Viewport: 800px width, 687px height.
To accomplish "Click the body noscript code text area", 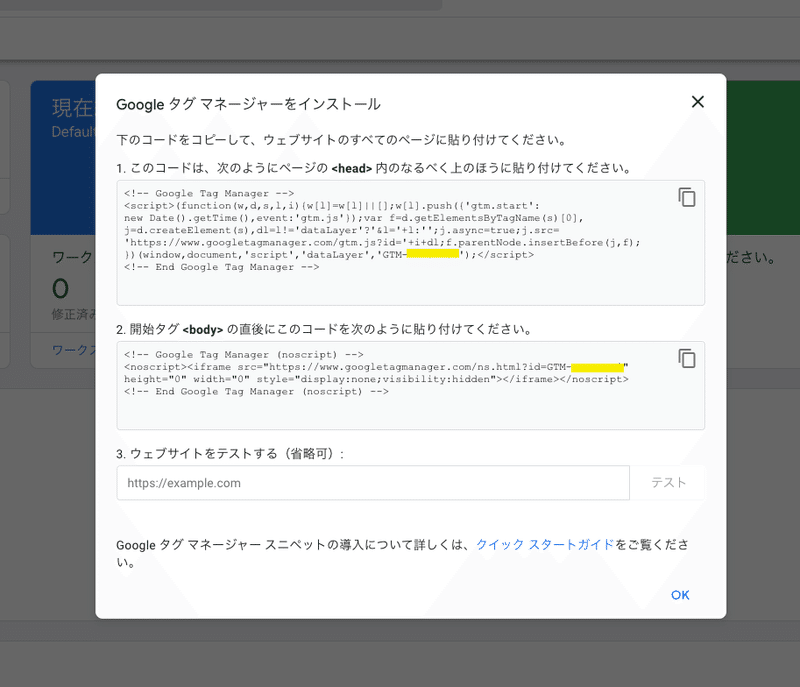I will (x=411, y=386).
